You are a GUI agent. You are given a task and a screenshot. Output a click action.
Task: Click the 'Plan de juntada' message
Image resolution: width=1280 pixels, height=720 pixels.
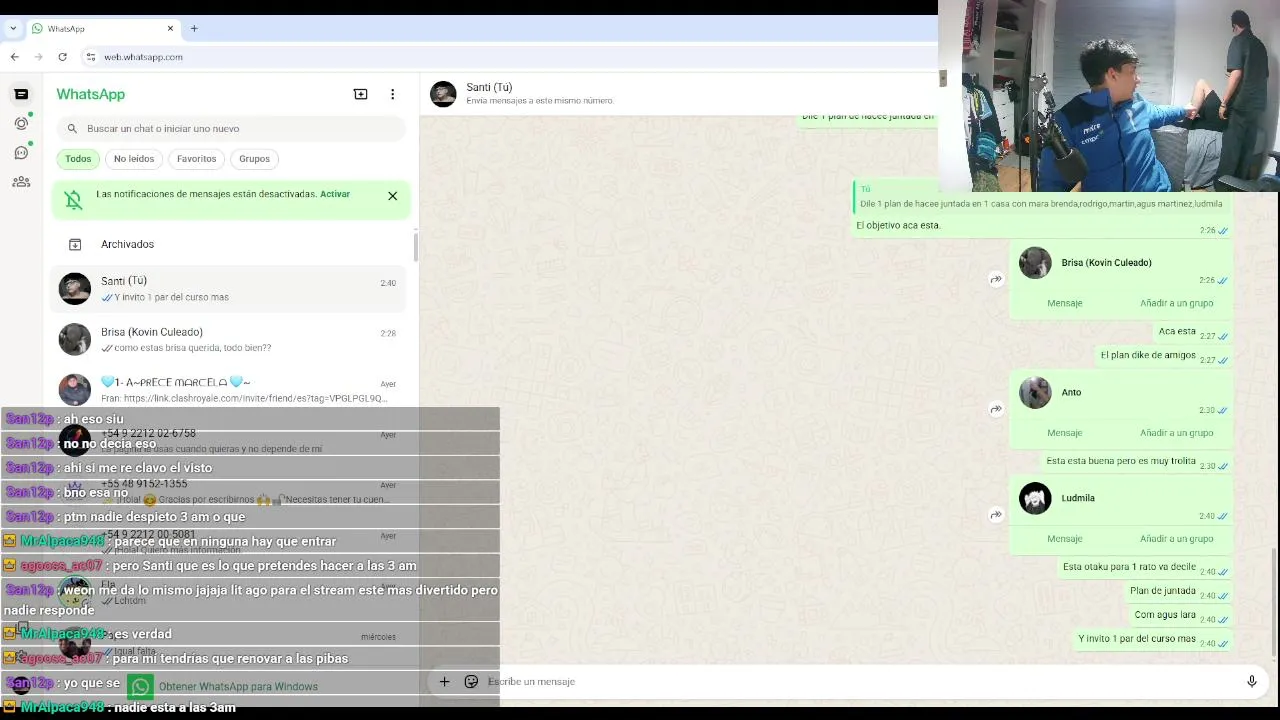[1163, 591]
